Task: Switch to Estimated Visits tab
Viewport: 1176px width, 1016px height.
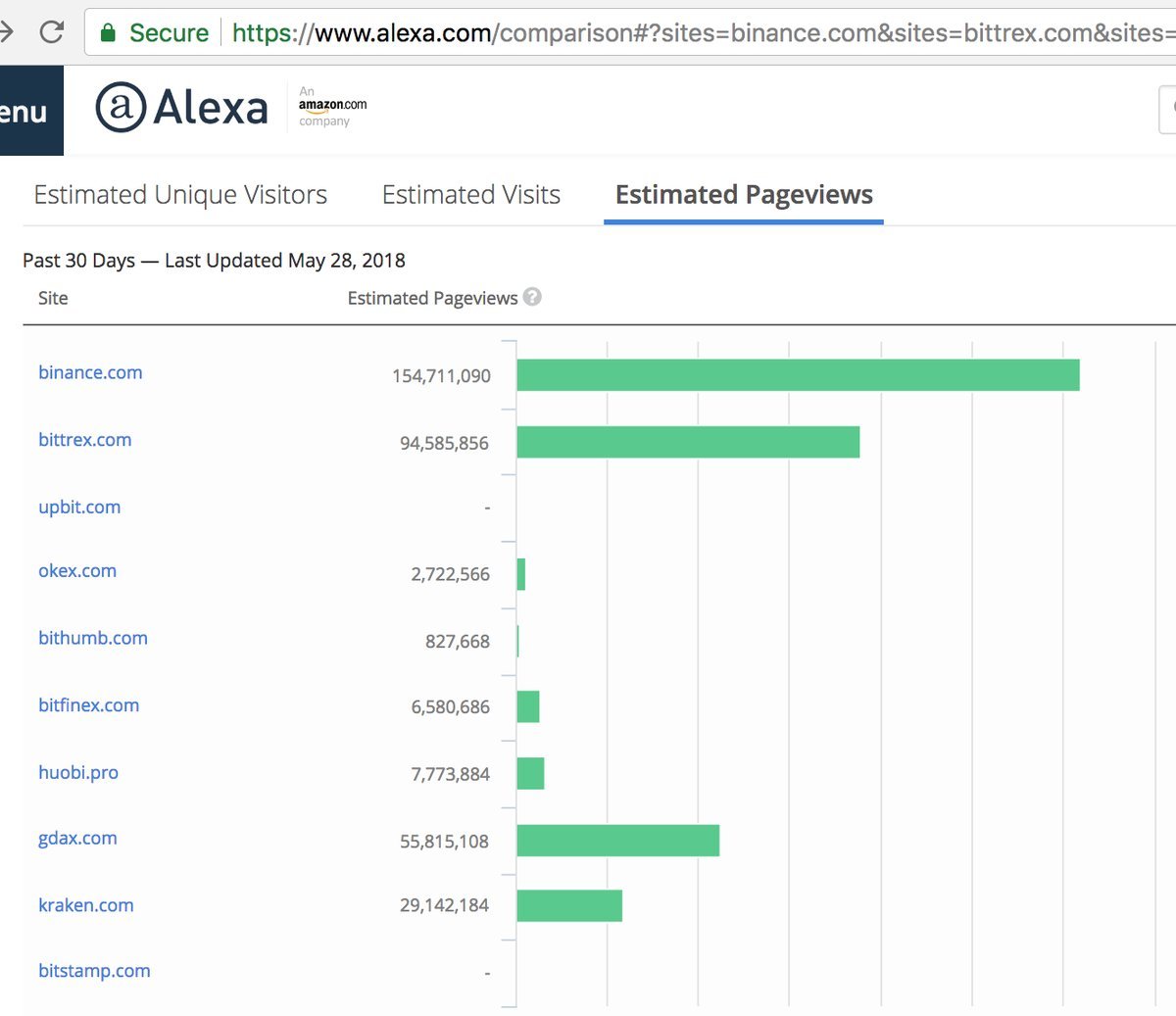Action: click(471, 194)
